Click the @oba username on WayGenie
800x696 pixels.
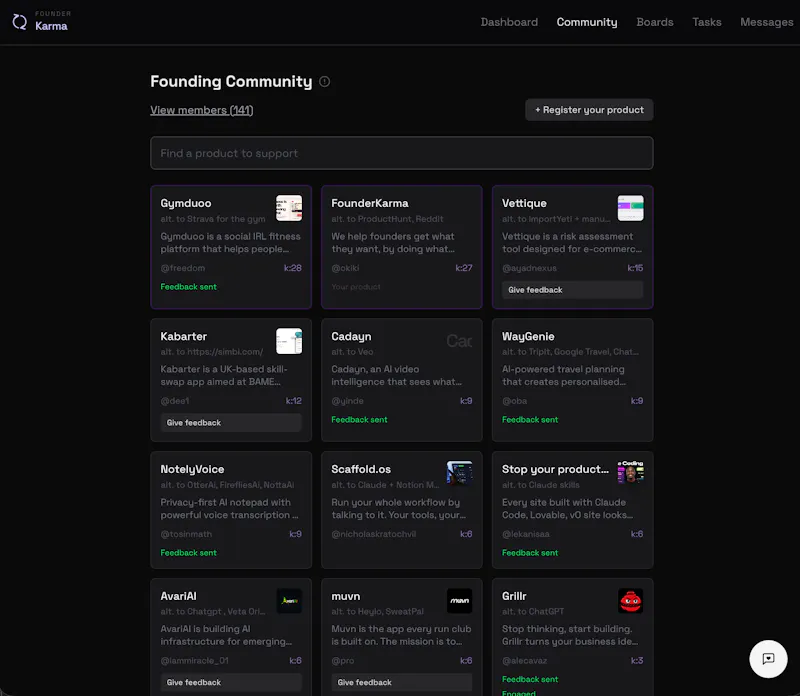514,401
